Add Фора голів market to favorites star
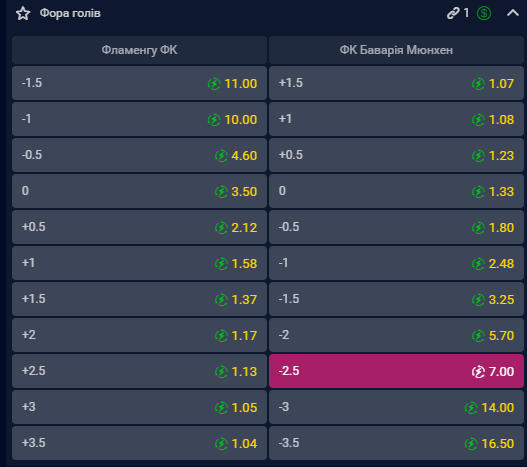The height and width of the screenshot is (467, 527). point(23,13)
